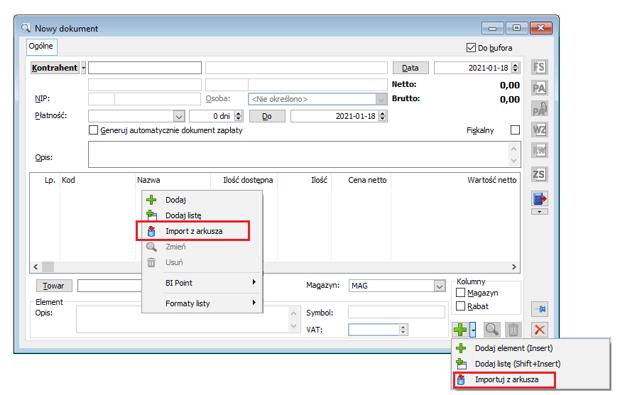Click the Kontrahent button
The image size is (620, 395).
[x=55, y=68]
